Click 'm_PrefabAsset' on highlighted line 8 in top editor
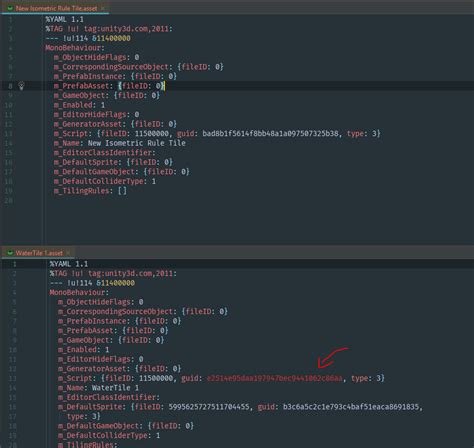474x448 pixels. (82, 86)
